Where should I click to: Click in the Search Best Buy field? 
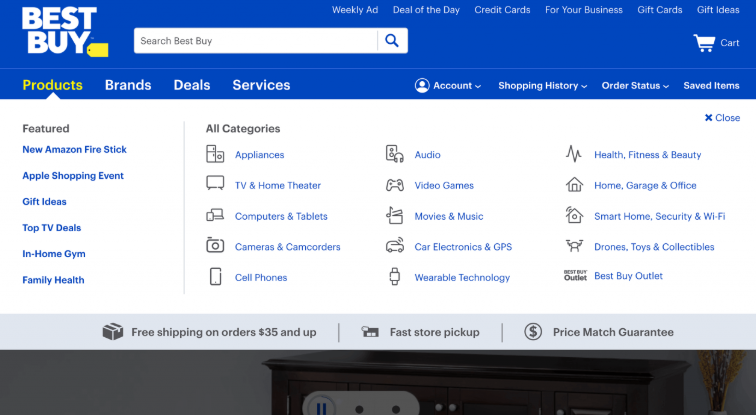(x=256, y=40)
